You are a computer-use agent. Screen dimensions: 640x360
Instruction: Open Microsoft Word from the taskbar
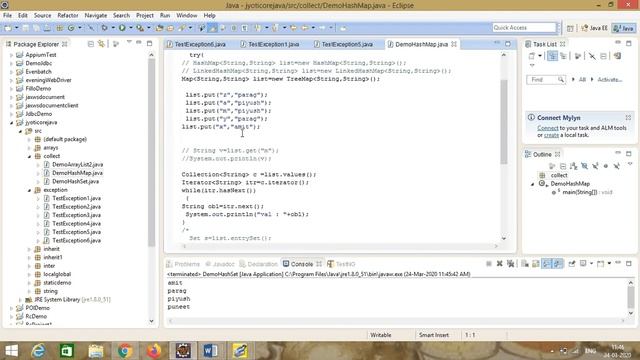pos(211,351)
